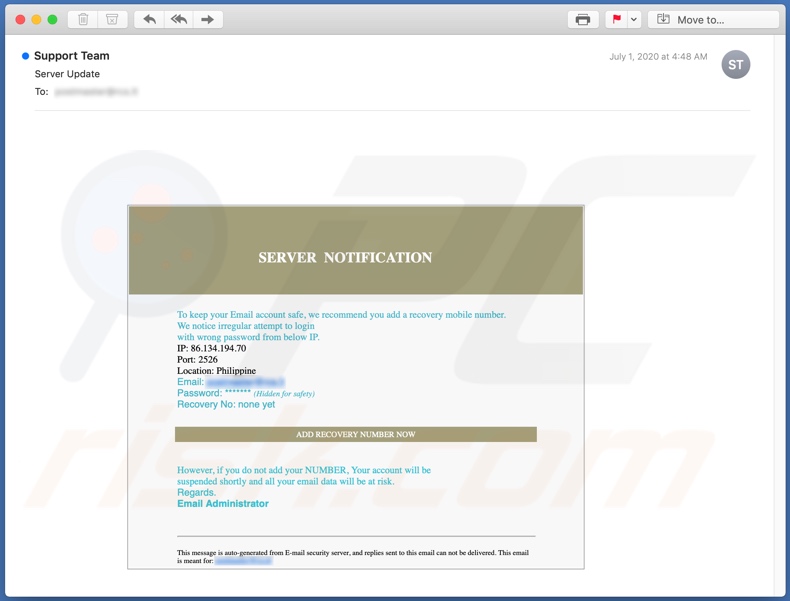
Task: Click the Email Administrator signature
Action: [x=223, y=504]
